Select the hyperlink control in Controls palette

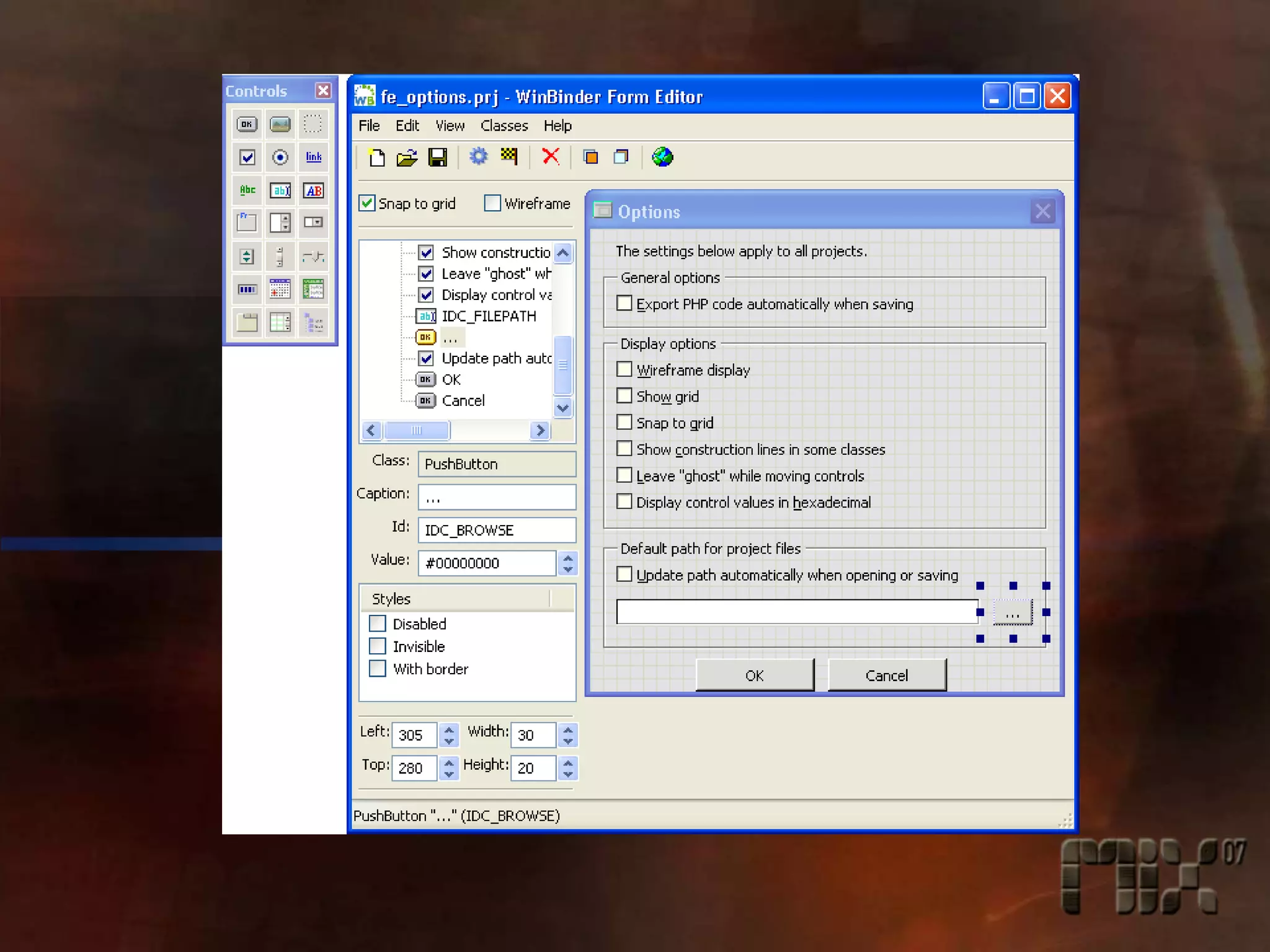click(313, 157)
